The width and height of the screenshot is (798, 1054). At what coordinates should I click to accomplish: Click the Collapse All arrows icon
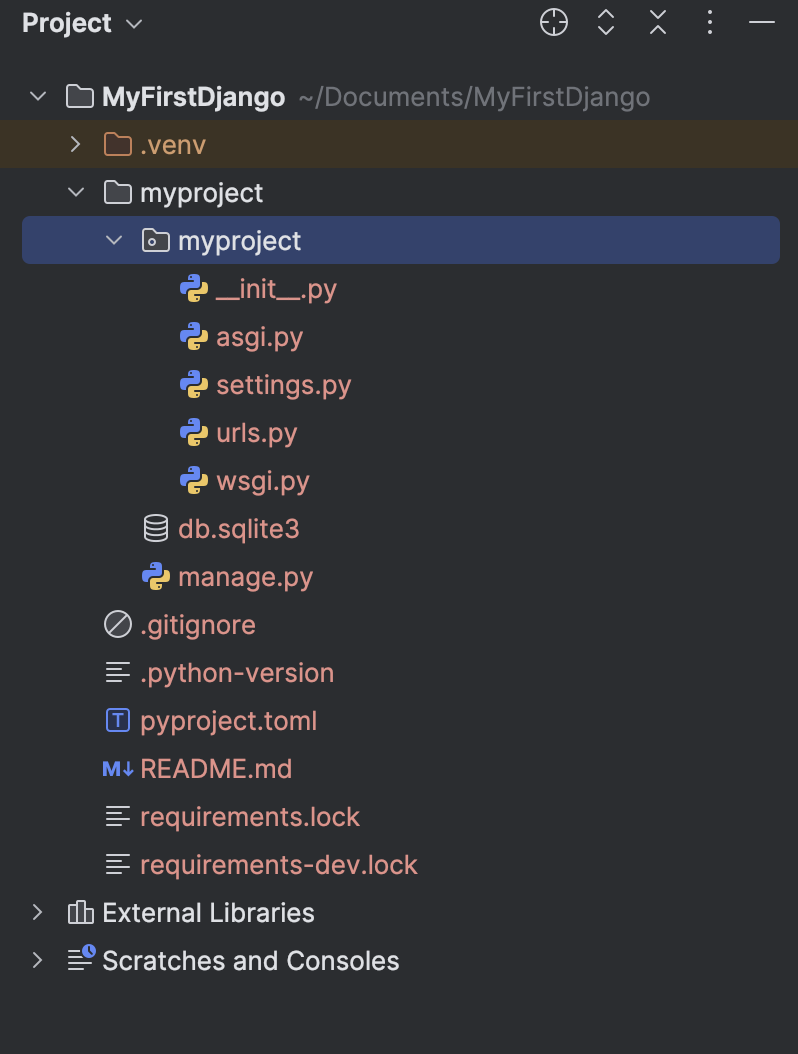658,23
